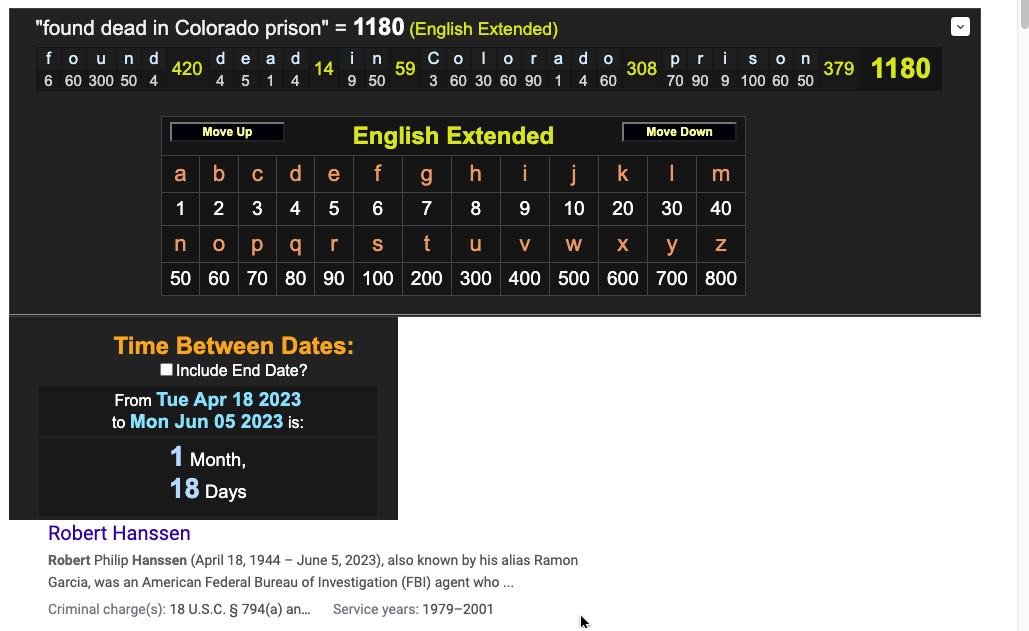
Task: Select the letter 'a' cell in cipher table
Action: tap(180, 174)
